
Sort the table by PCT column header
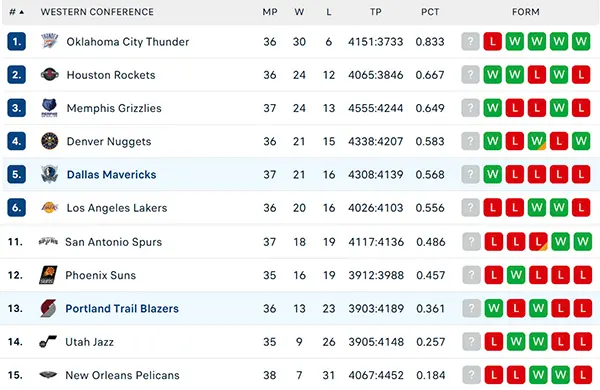tap(430, 12)
